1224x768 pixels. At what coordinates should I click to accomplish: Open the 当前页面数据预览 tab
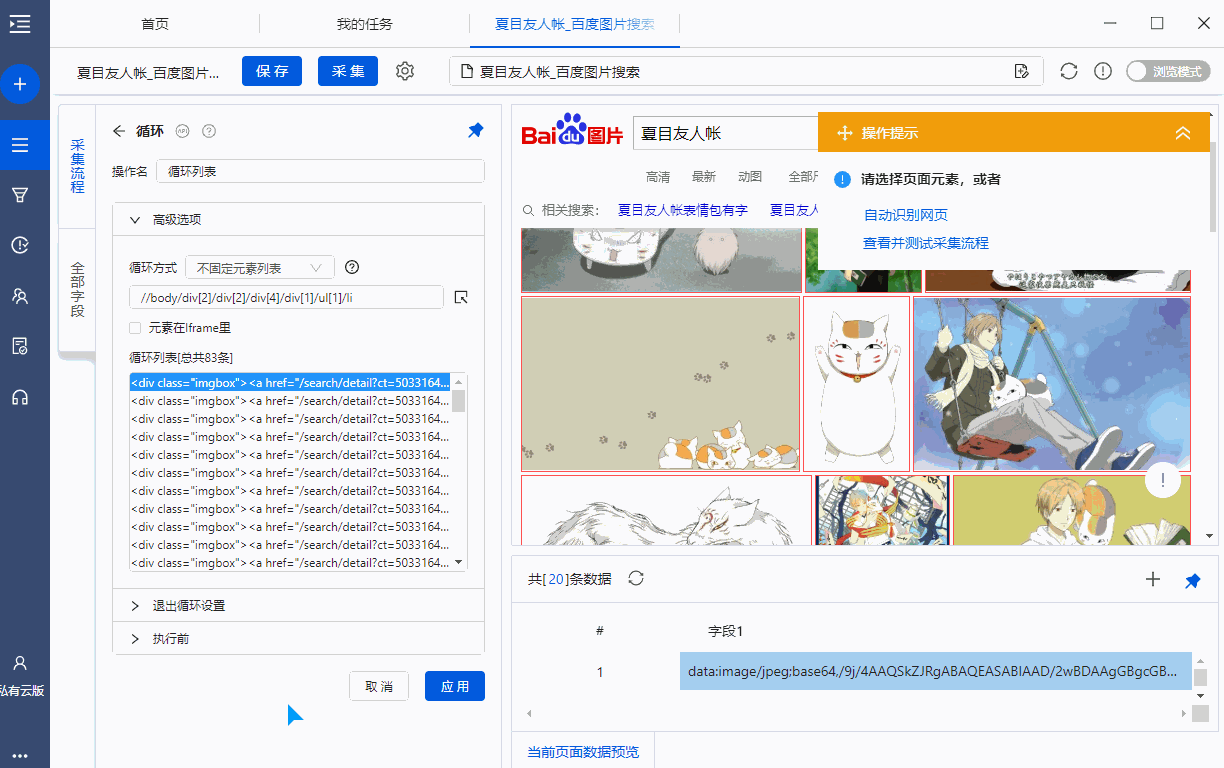(x=583, y=751)
